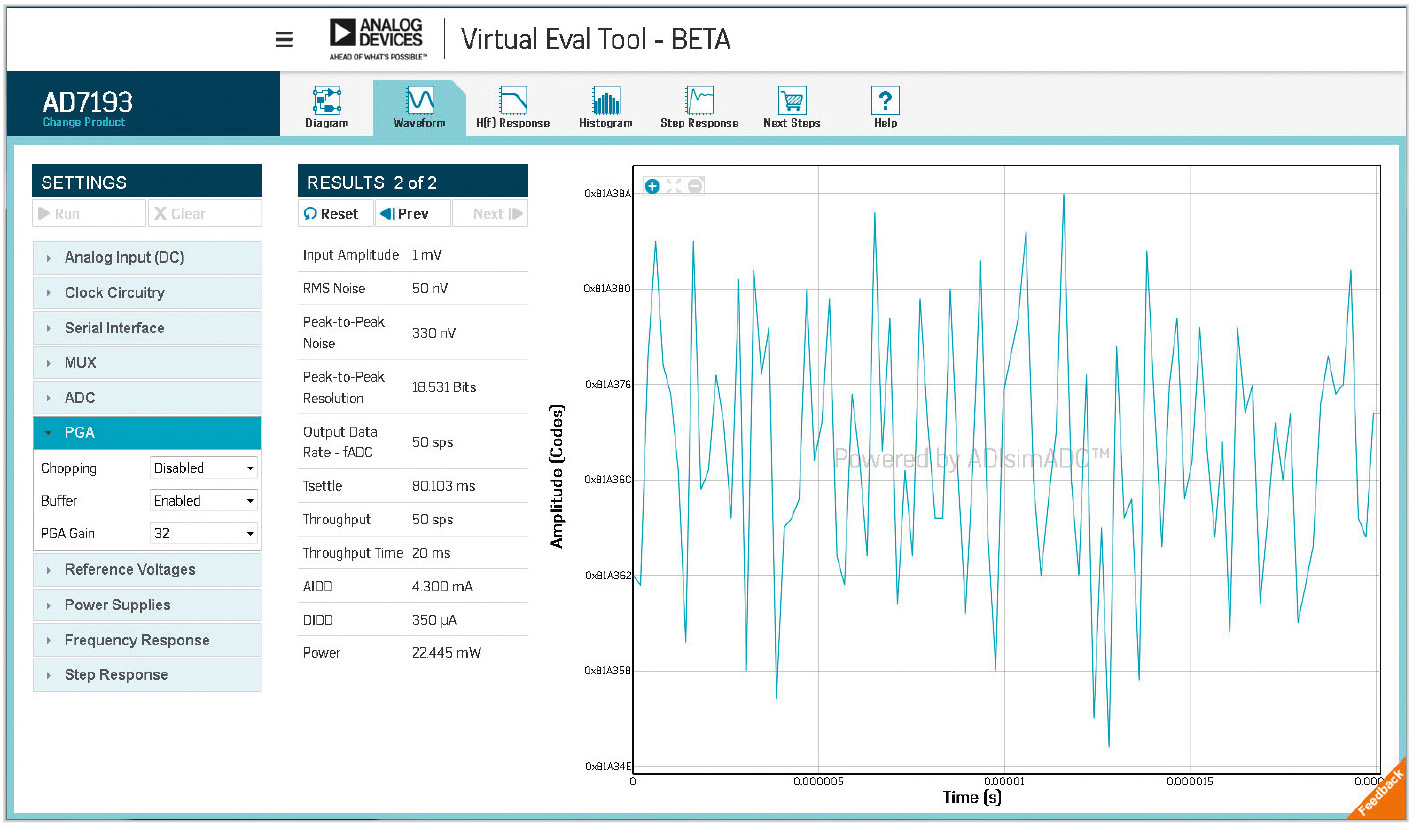
Task: Expand the Reference Voltages section
Action: click(x=147, y=570)
